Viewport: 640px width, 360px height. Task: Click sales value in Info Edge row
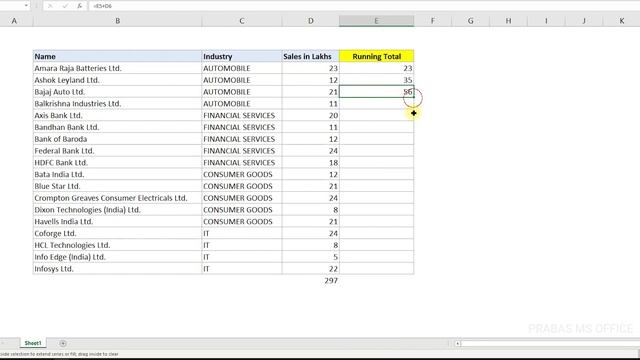pyautogui.click(x=311, y=257)
